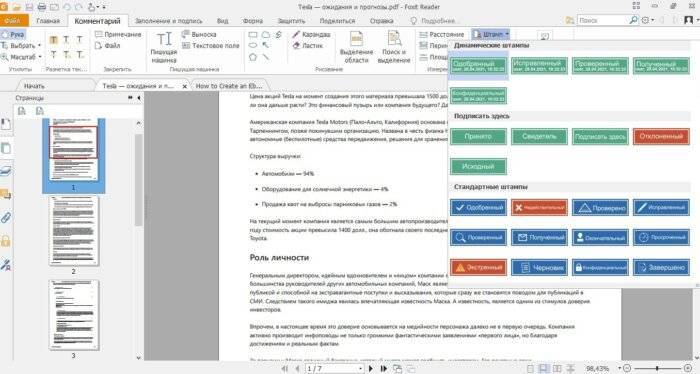Open the attachments paperclip panel
This screenshot has width=700, height=374.
point(6,218)
